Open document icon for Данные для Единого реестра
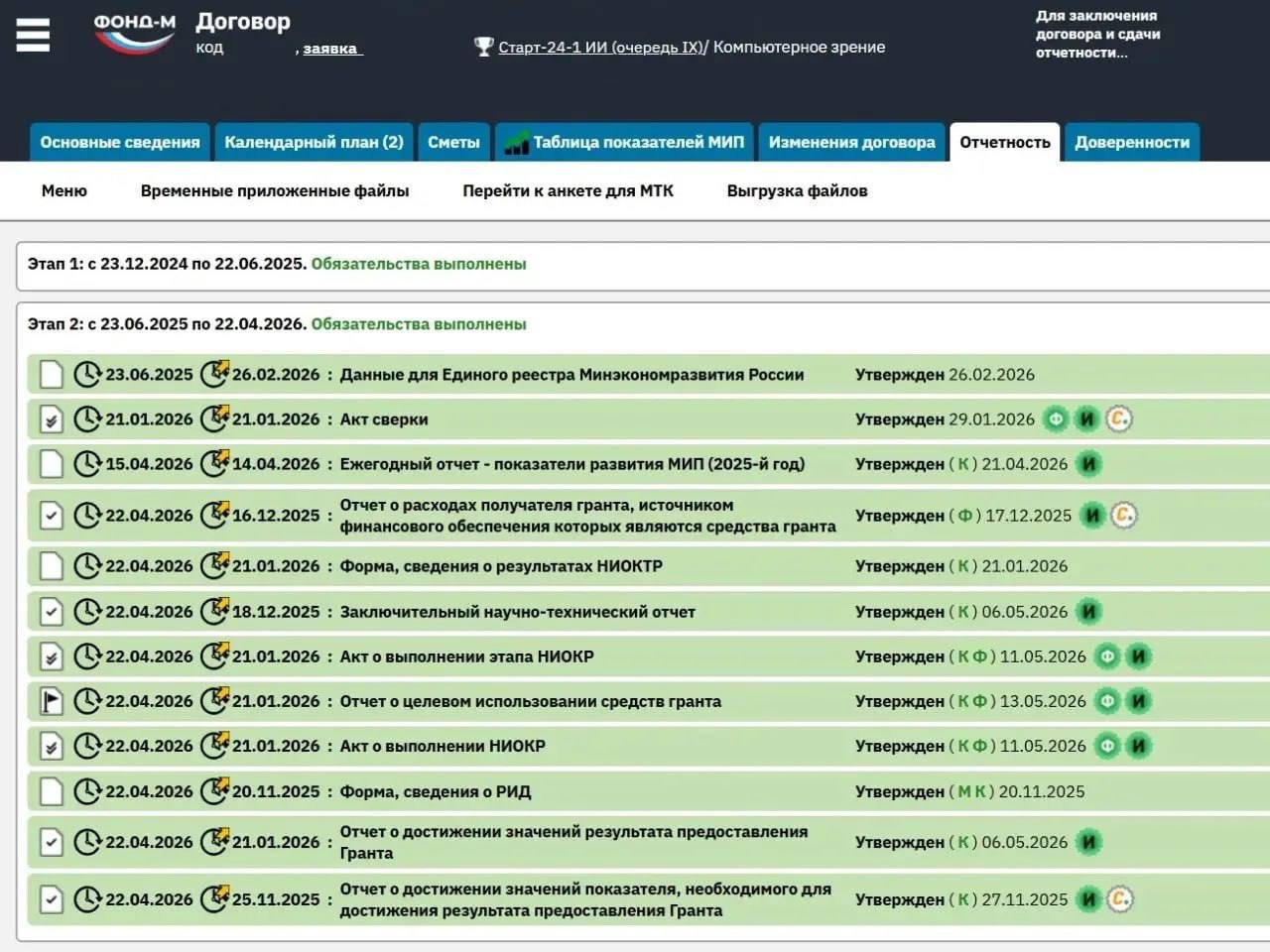 pyautogui.click(x=52, y=375)
